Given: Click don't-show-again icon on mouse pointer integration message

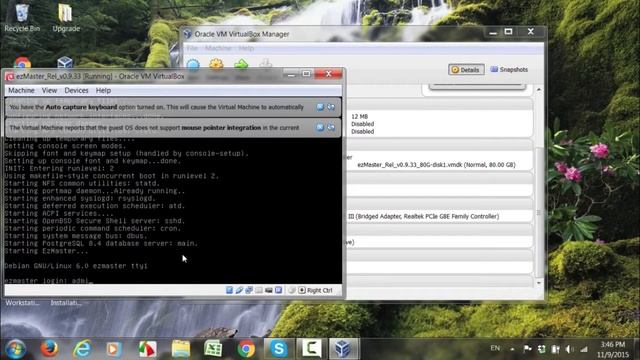Looking at the screenshot, I should [x=331, y=127].
